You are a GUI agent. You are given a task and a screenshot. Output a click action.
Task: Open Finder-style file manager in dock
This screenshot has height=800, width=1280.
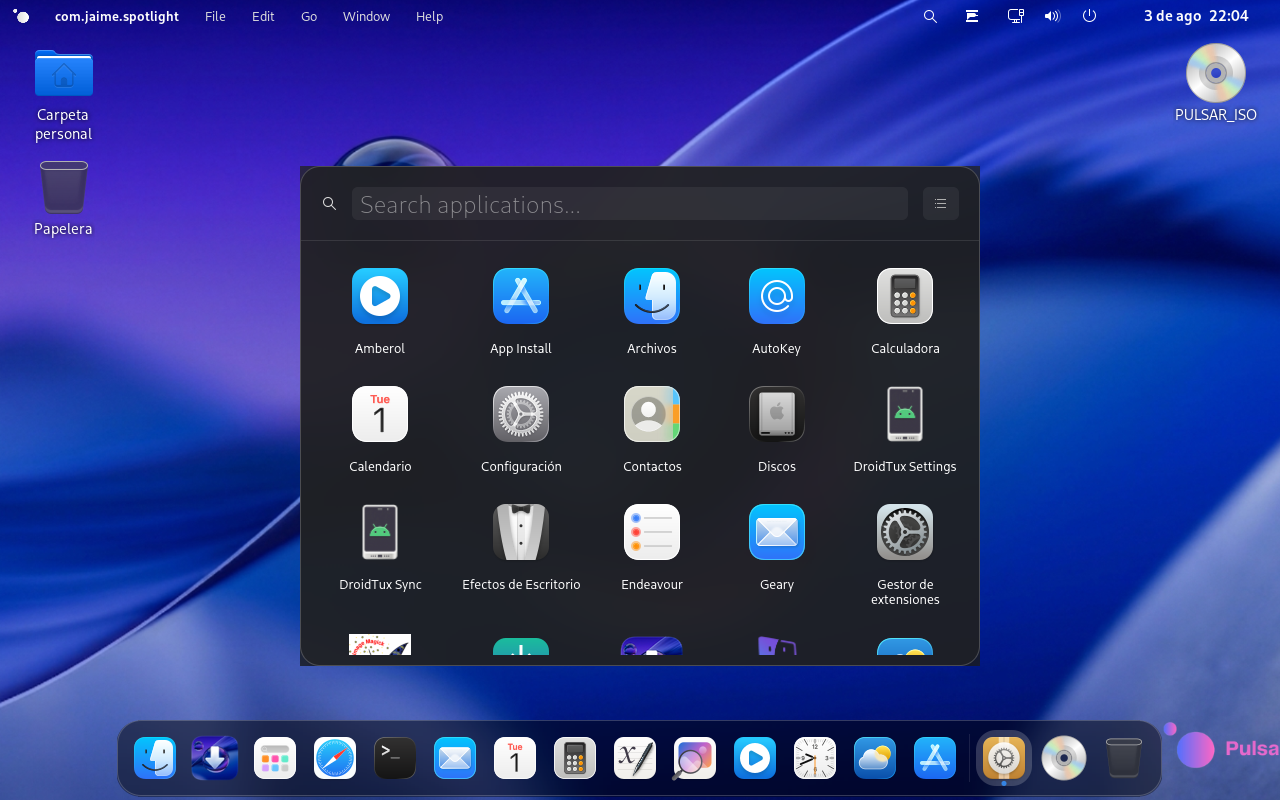[155, 758]
